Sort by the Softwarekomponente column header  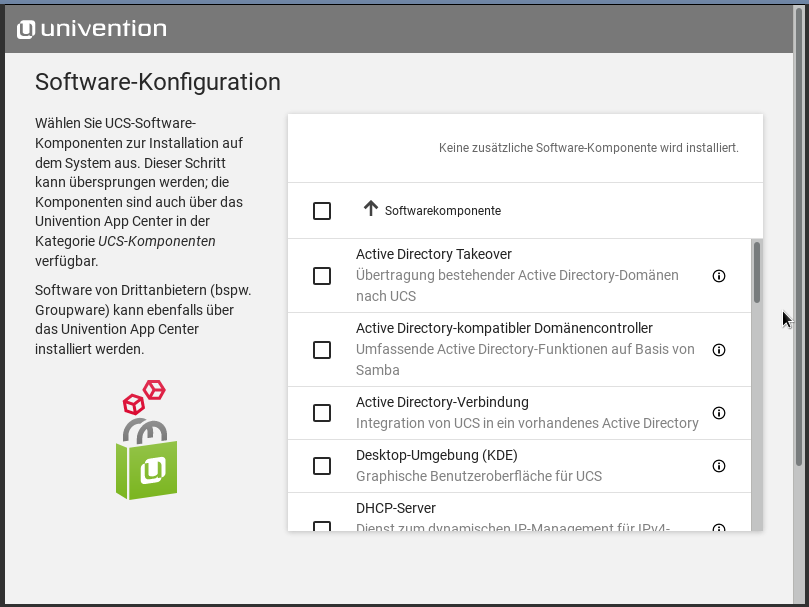pyautogui.click(x=442, y=211)
